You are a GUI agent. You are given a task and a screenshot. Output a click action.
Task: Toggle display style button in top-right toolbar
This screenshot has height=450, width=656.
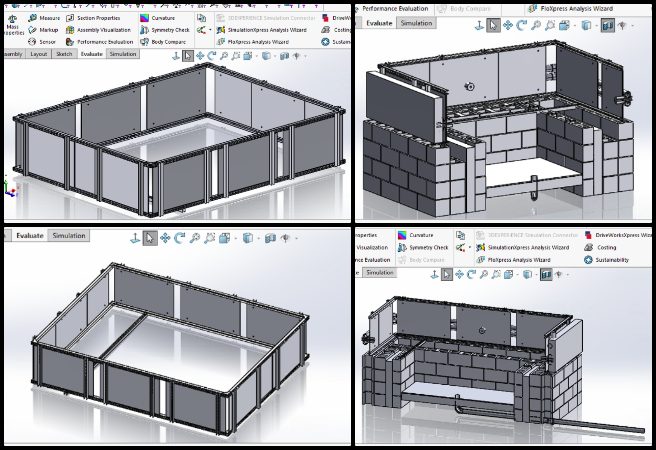tap(607, 24)
